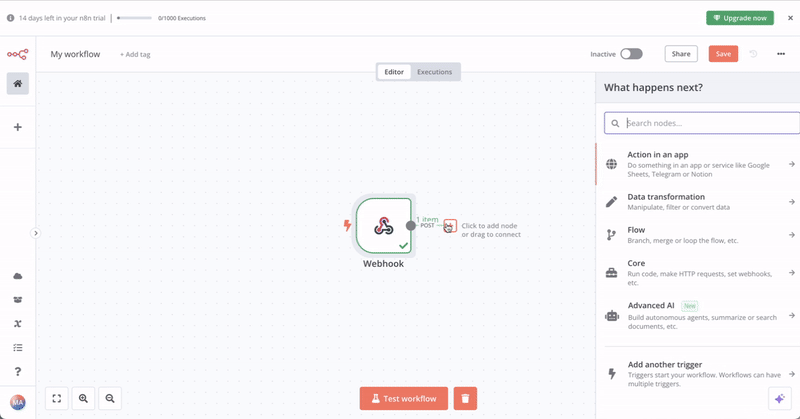Expand the Data transformation category
The height and width of the screenshot is (419, 800).
(700, 202)
